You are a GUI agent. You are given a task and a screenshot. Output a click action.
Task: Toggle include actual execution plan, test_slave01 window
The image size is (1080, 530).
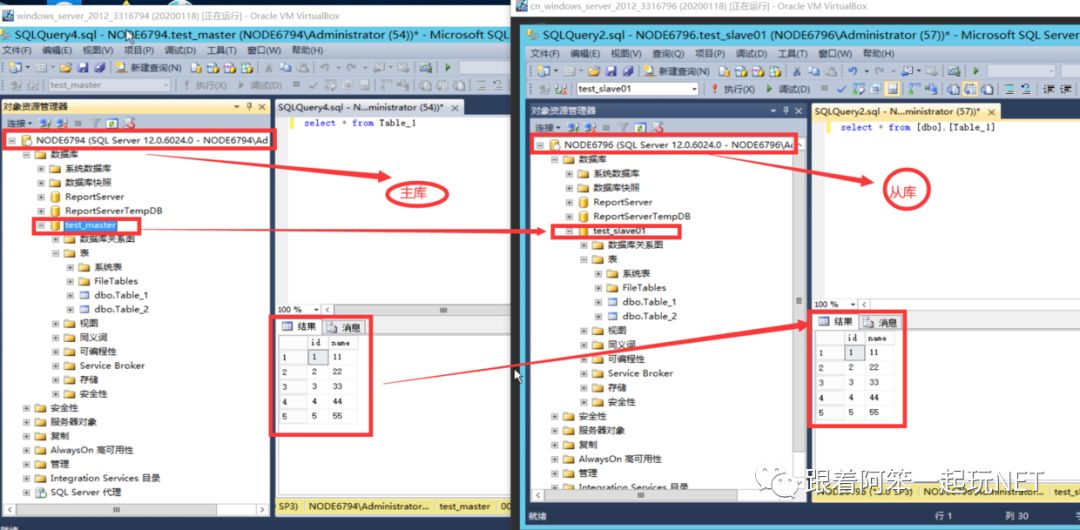point(914,89)
